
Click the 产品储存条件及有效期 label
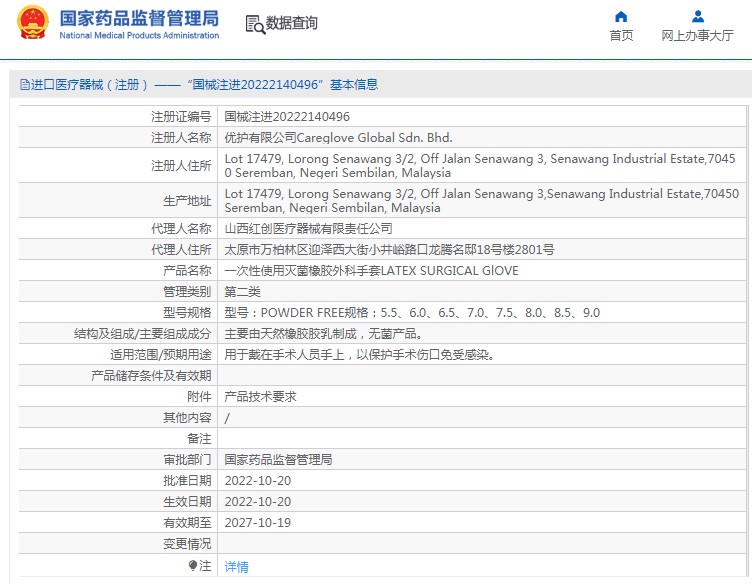point(151,375)
